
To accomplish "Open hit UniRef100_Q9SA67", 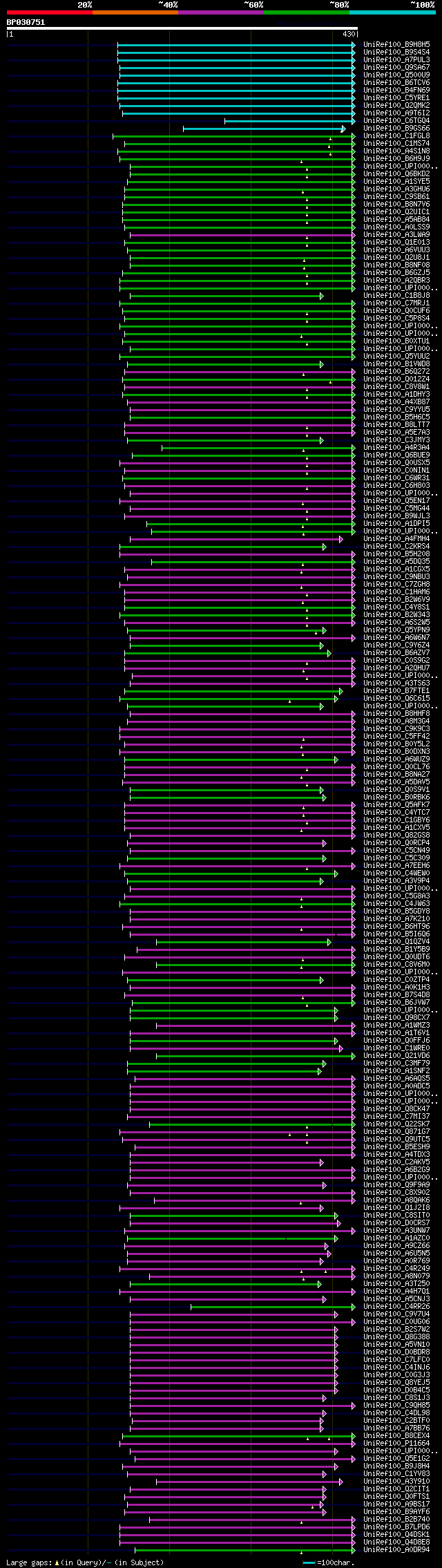I will (x=396, y=67).
